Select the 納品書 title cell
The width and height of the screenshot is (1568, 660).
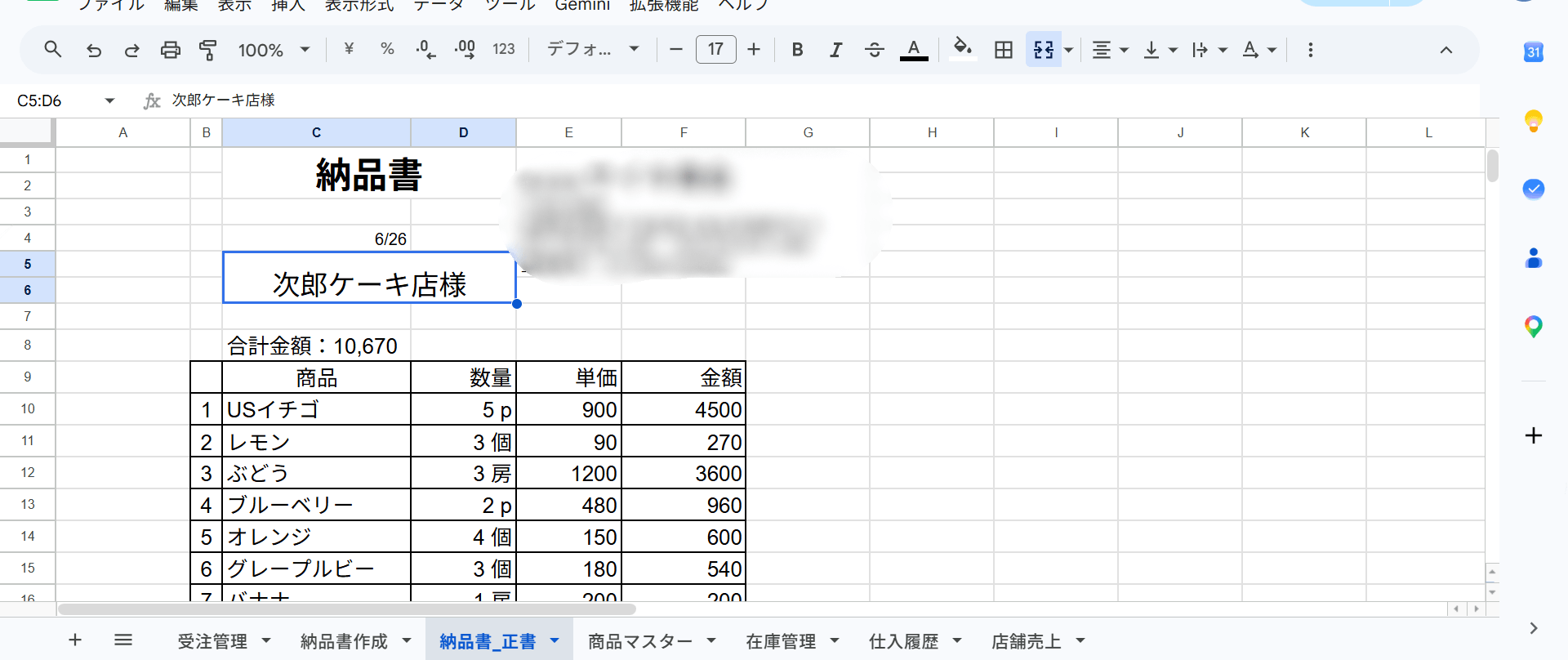(369, 173)
